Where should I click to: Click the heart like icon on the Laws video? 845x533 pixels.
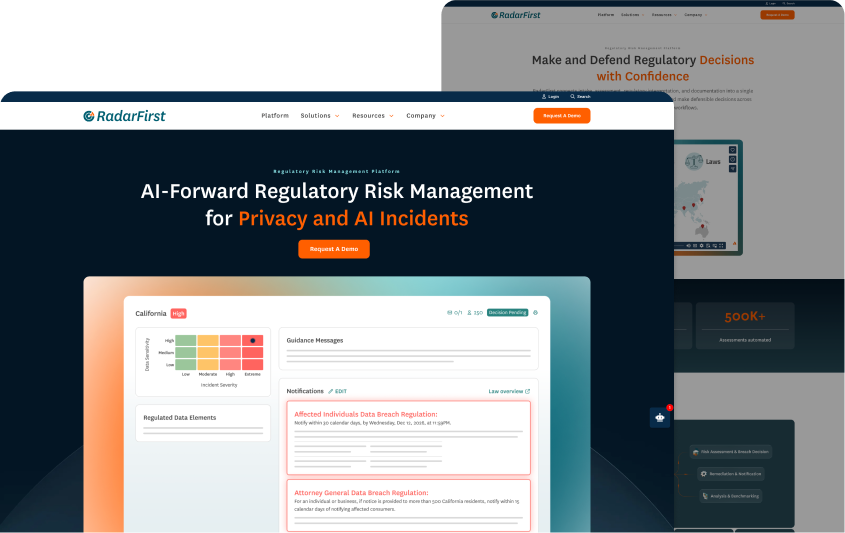point(732,150)
